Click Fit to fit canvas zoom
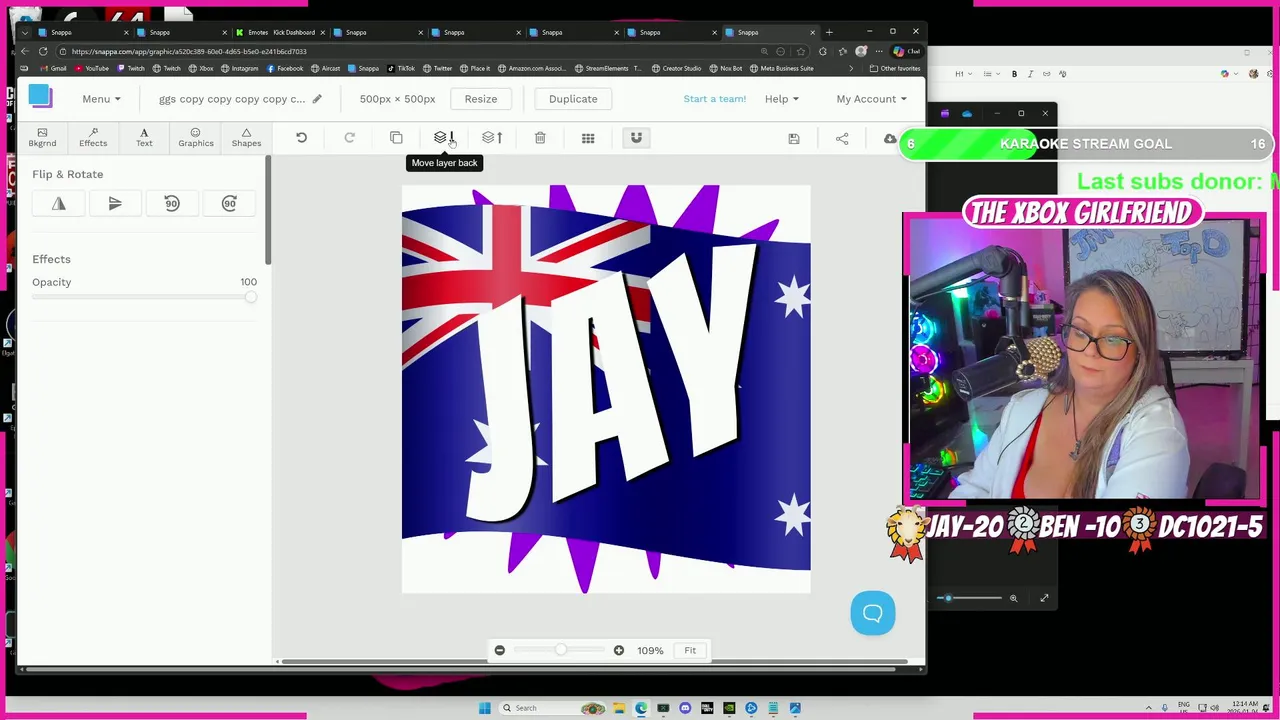This screenshot has height=720, width=1280. [690, 650]
